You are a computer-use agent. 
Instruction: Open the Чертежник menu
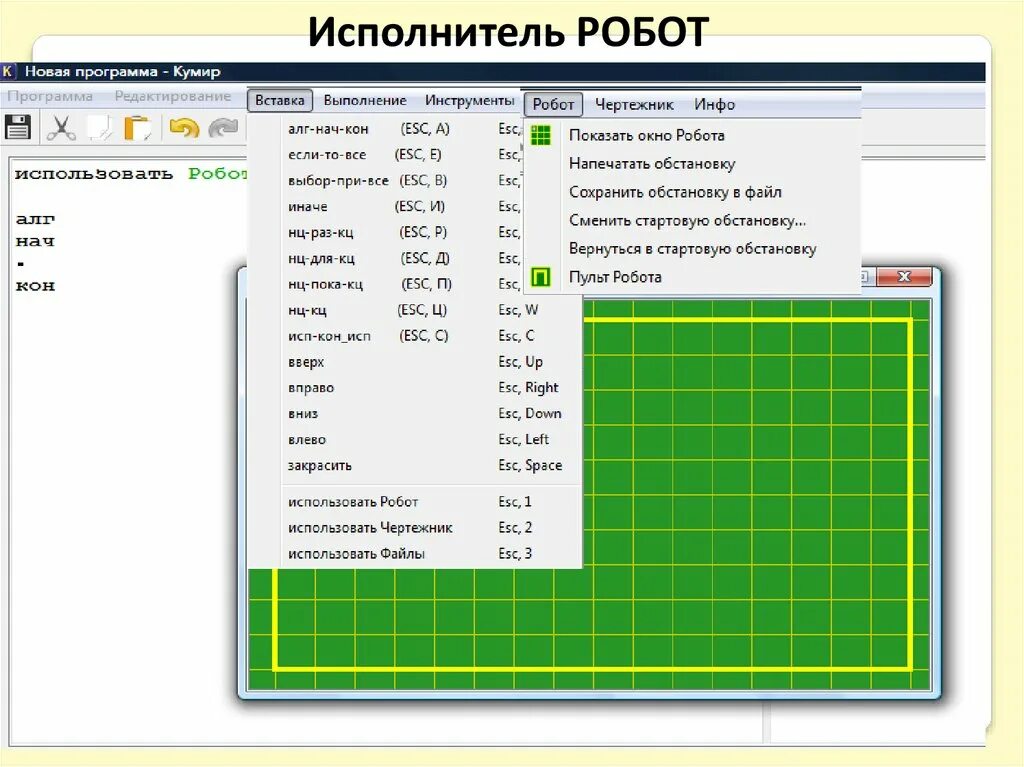pos(634,105)
